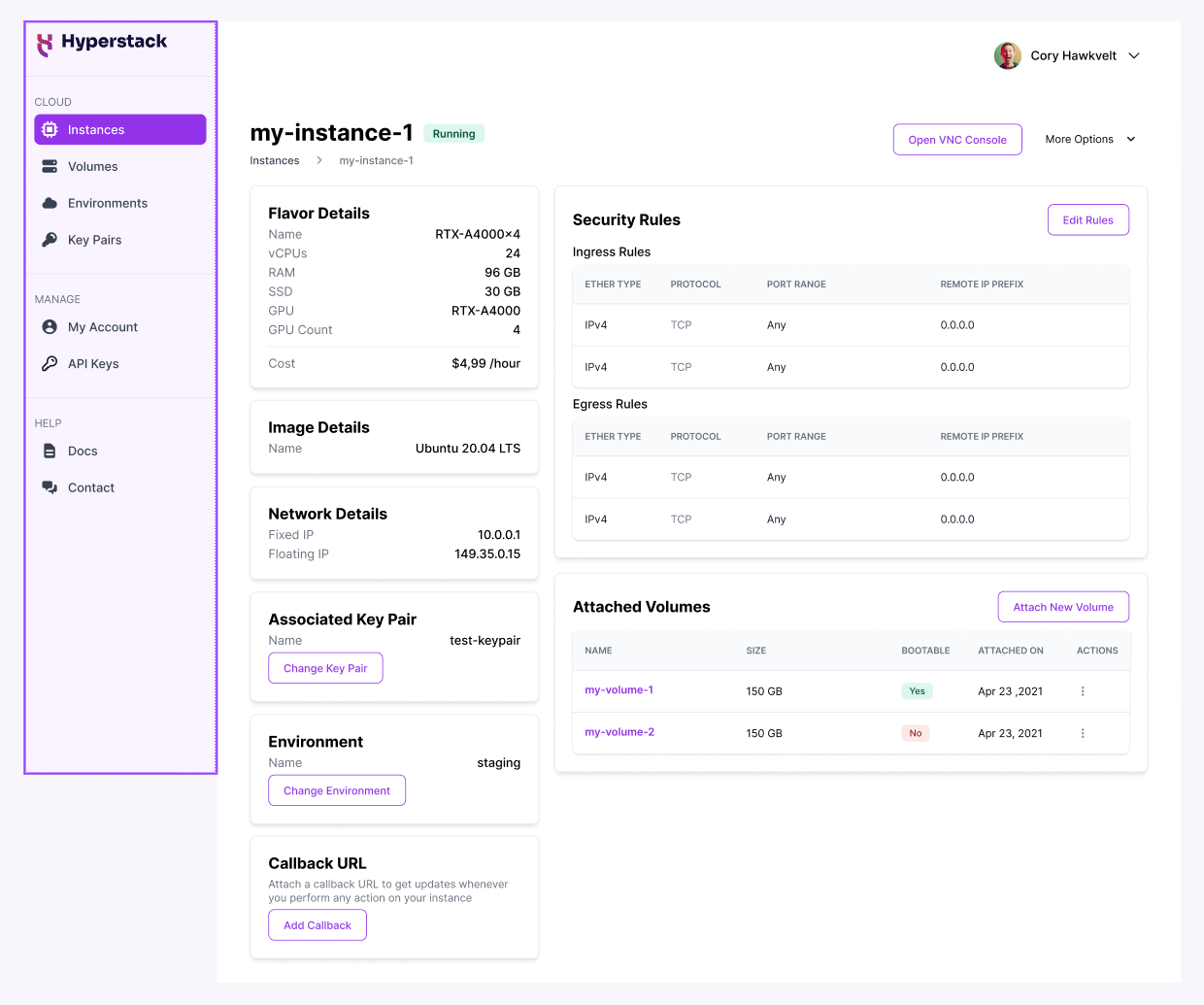1204x1005 pixels.
Task: Open the my-volume-1 details link
Action: pos(619,691)
